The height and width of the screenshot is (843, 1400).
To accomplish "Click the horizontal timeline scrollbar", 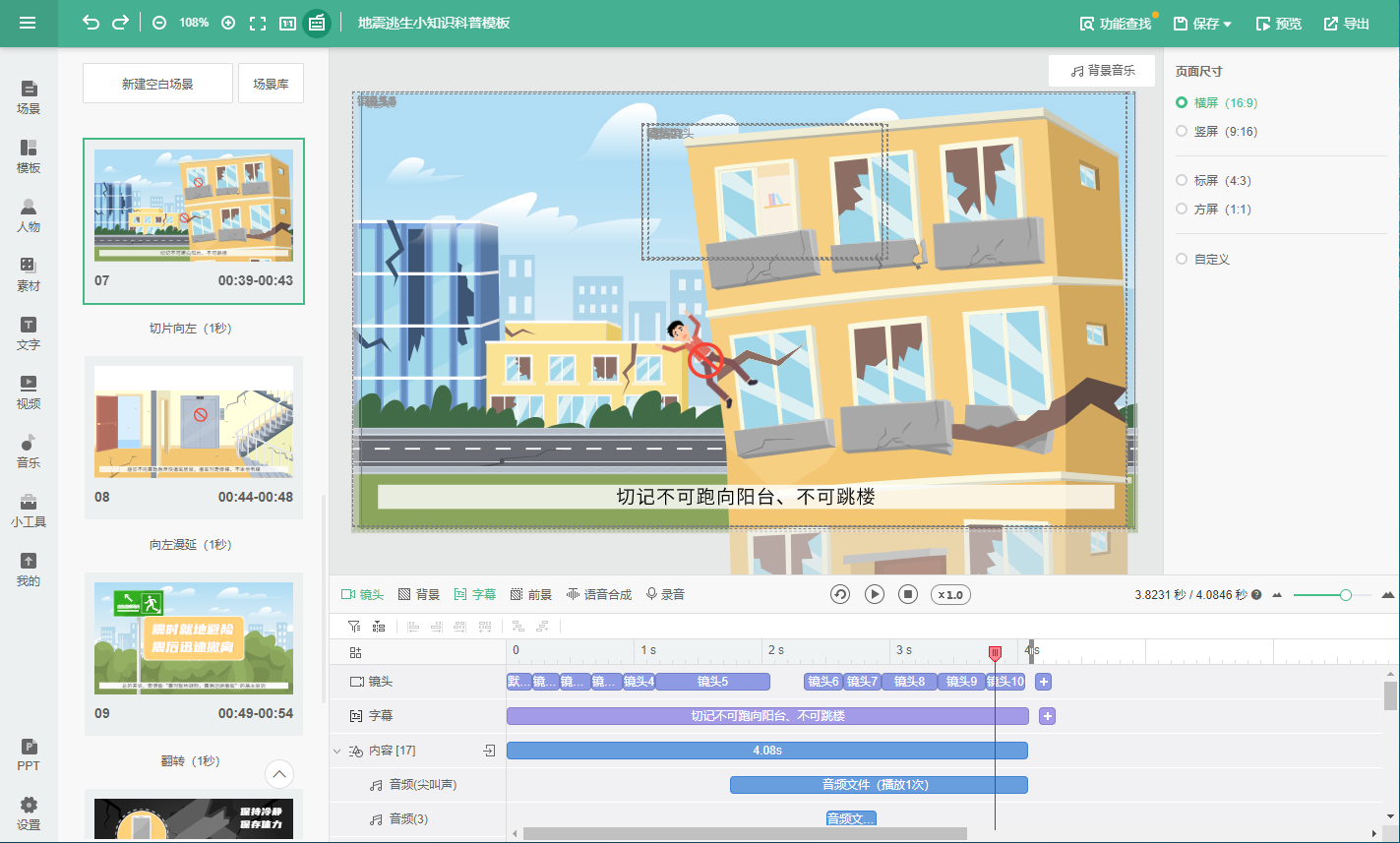I will point(745,834).
